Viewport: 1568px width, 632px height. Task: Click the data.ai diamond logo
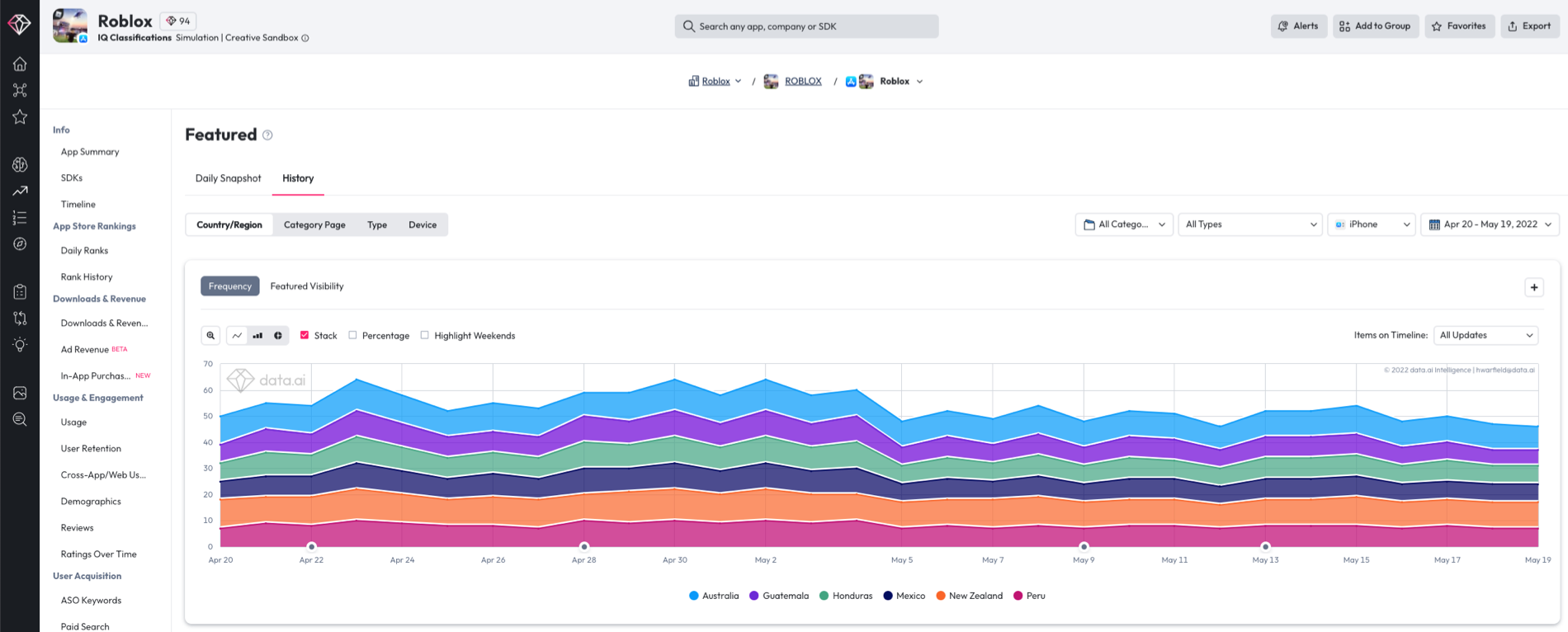click(20, 24)
